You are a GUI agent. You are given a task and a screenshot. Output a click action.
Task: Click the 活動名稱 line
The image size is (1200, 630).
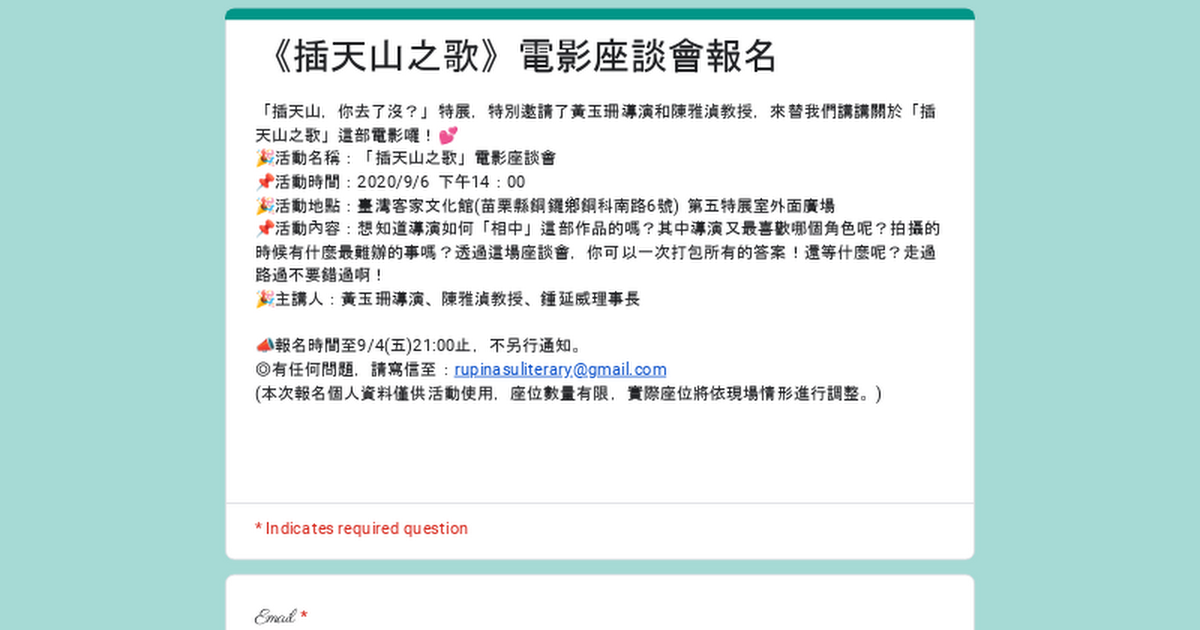pyautogui.click(x=406, y=158)
